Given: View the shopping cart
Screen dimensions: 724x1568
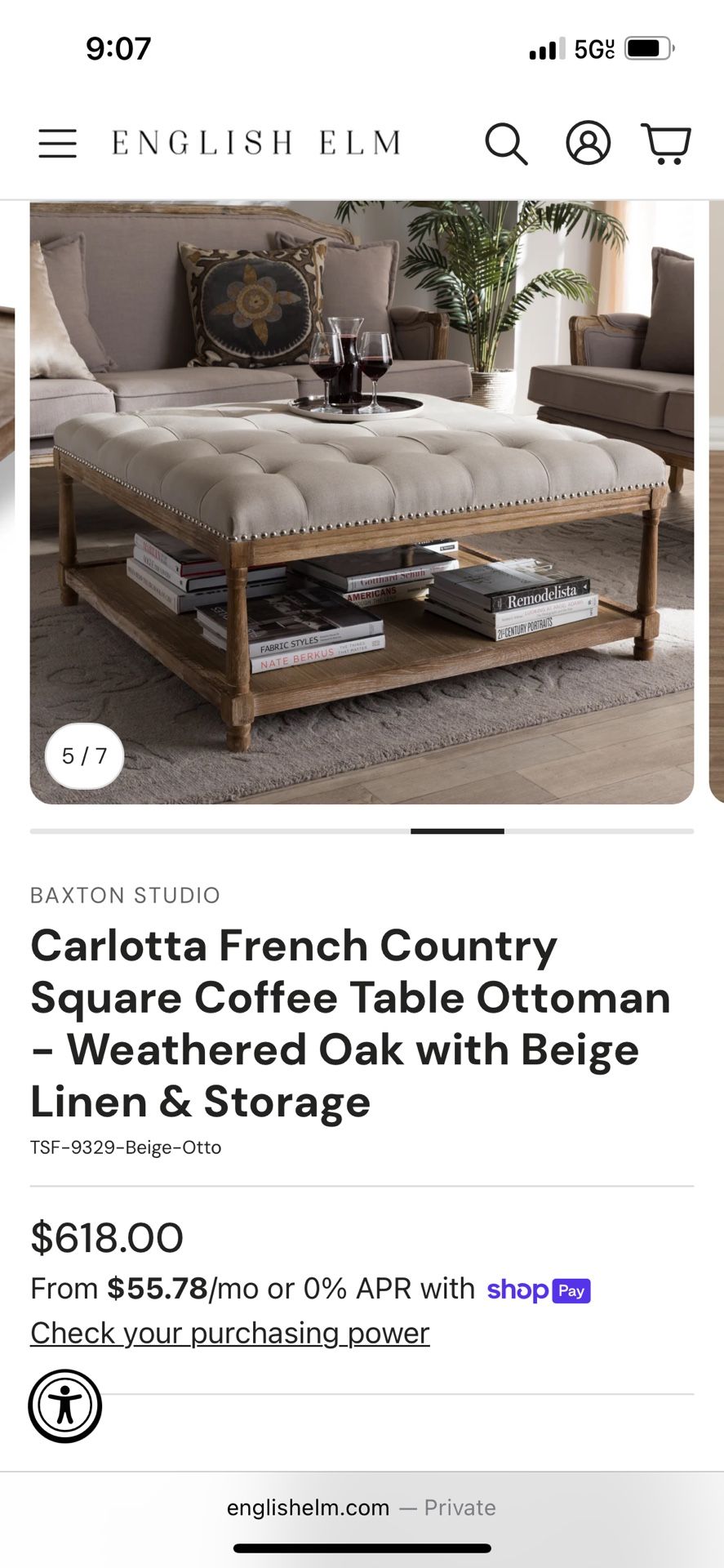Looking at the screenshot, I should coord(666,144).
